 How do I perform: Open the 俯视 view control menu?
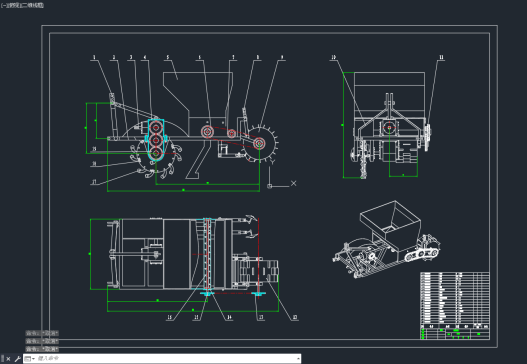click(x=15, y=5)
